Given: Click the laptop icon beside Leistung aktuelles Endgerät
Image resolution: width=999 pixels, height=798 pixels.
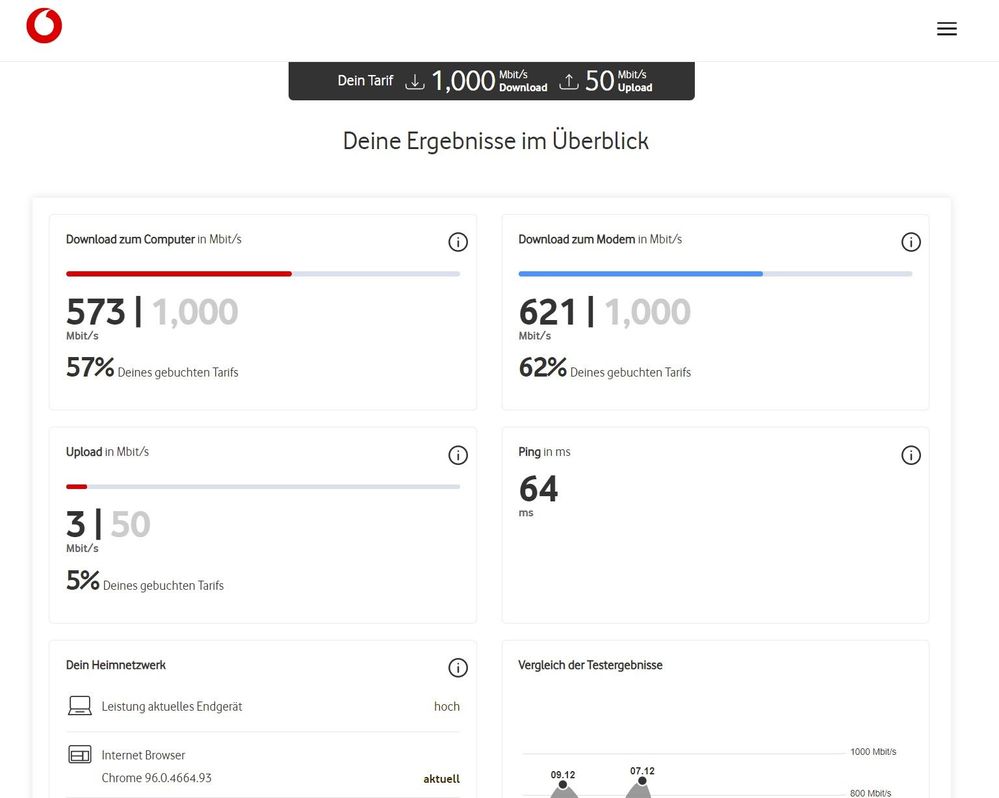Looking at the screenshot, I should point(80,706).
